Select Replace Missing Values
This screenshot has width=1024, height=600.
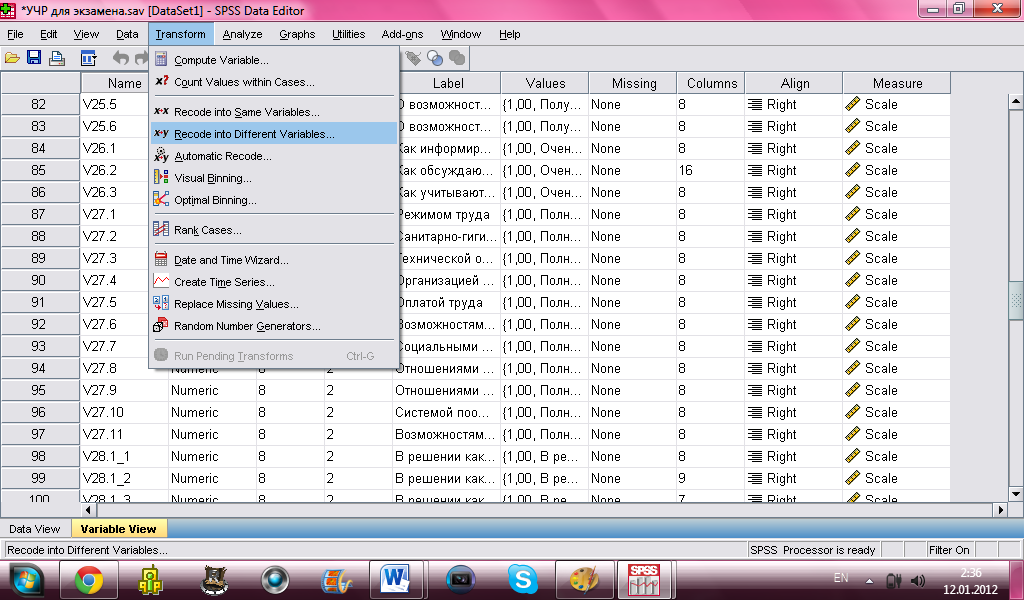[x=274, y=304]
